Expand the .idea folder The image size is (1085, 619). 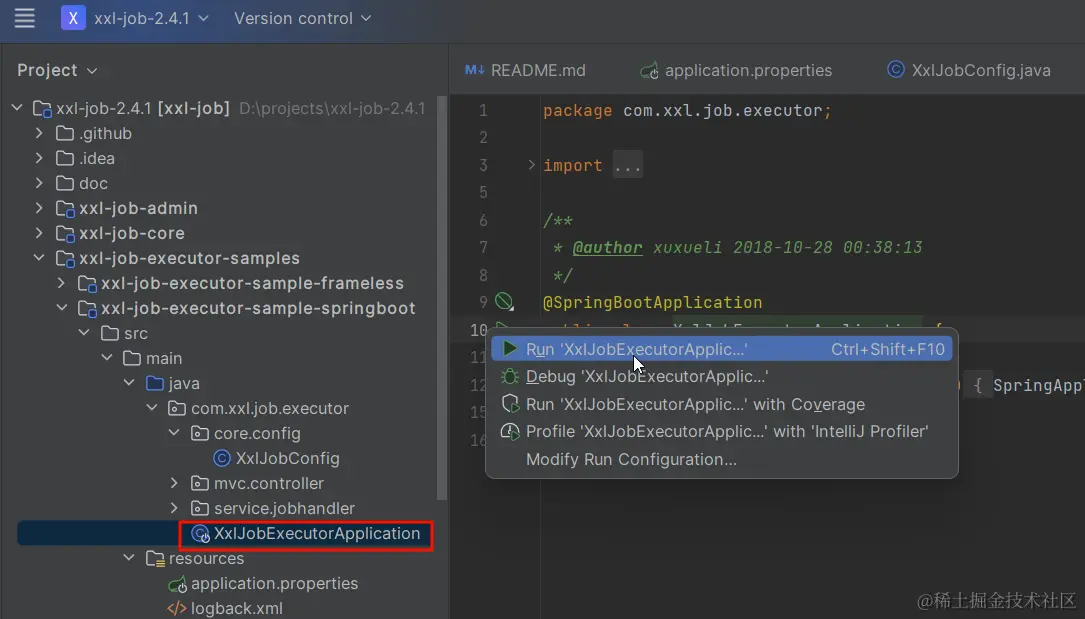tap(39, 158)
